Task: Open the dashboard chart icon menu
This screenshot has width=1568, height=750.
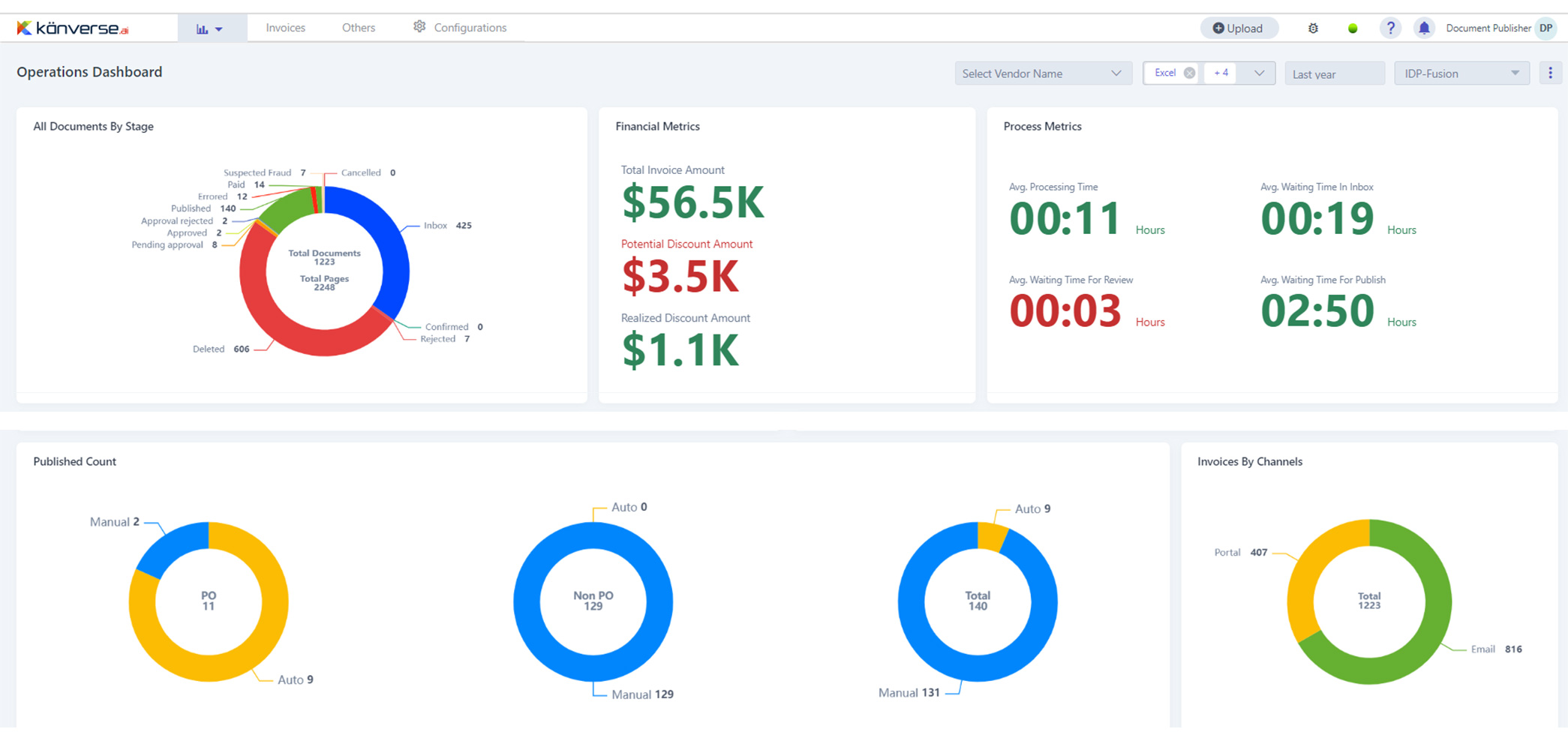Action: (209, 28)
